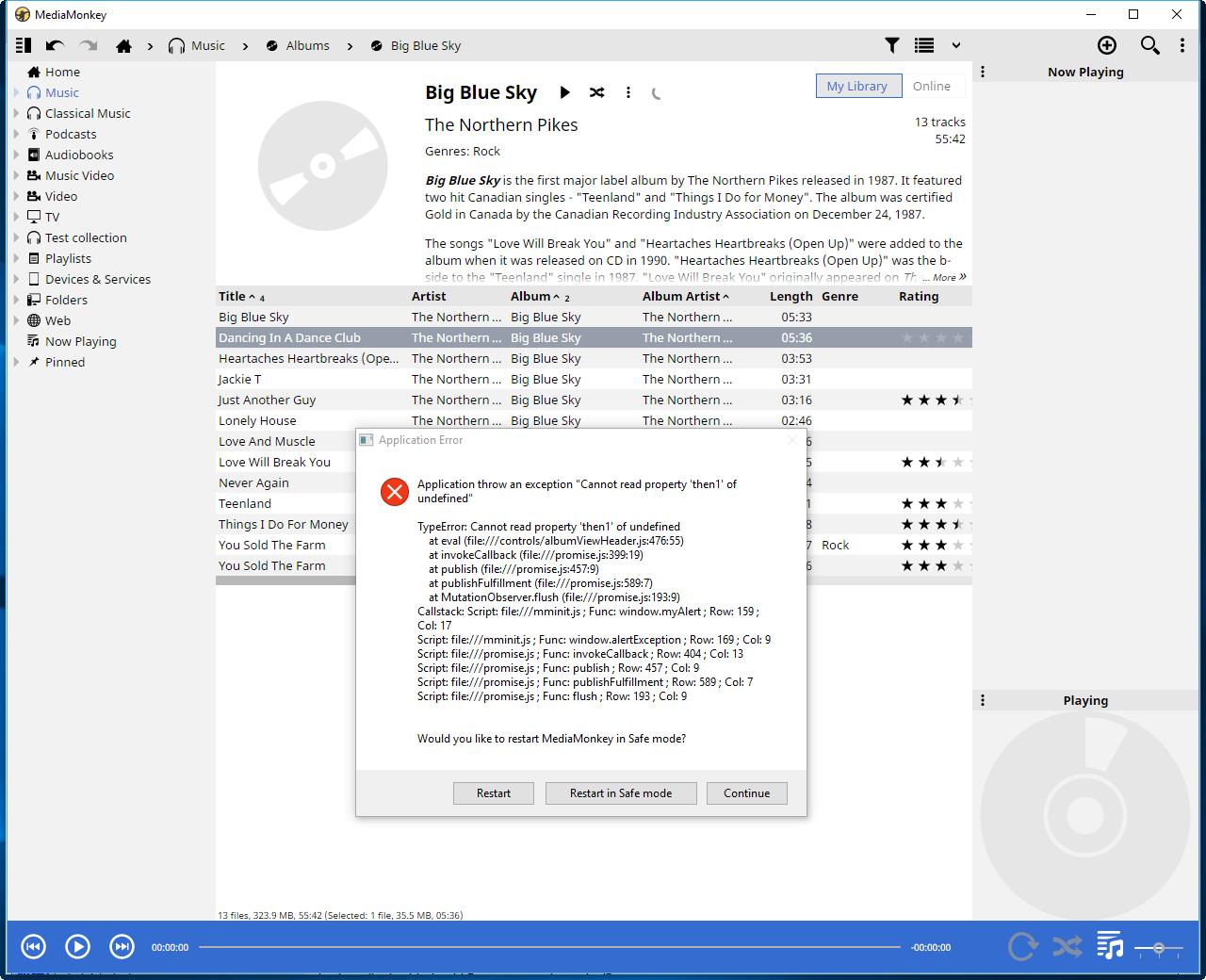Toggle shuffle in the player bar
Image resolution: width=1206 pixels, height=980 pixels.
[x=1067, y=946]
